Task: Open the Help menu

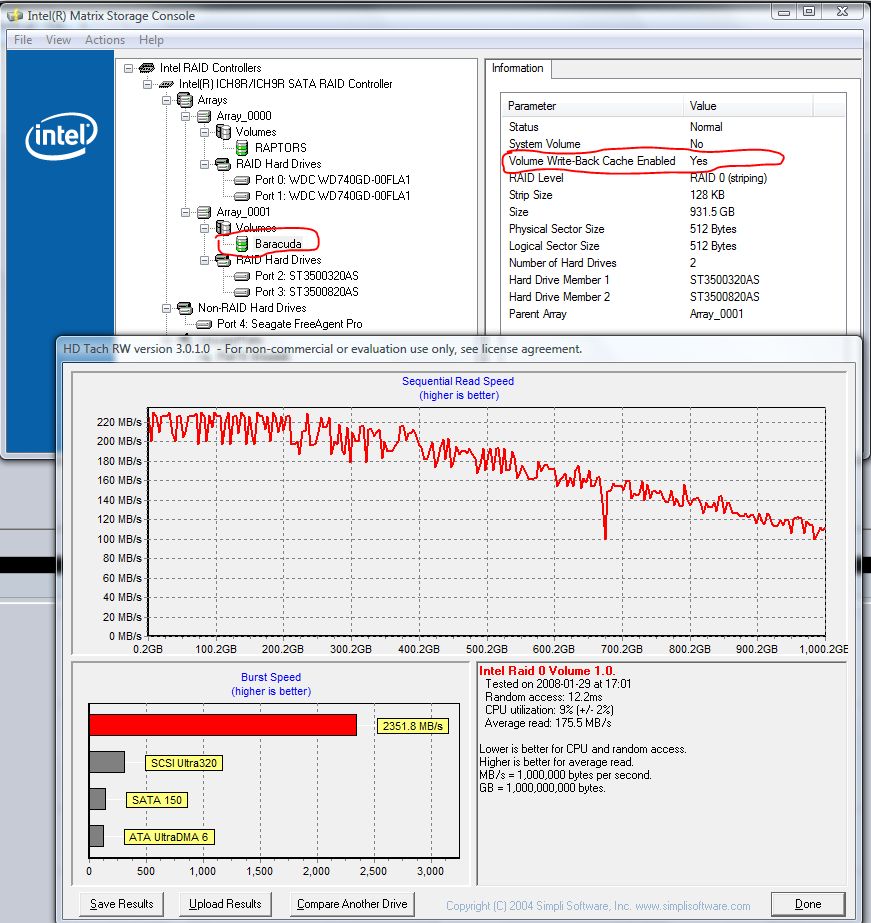Action: [x=151, y=40]
